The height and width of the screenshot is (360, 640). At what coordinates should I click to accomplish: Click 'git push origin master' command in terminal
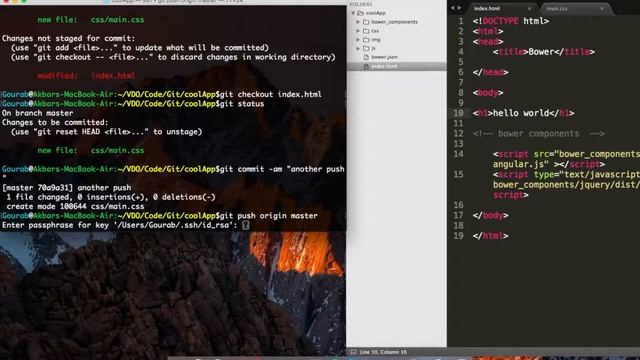coord(269,216)
